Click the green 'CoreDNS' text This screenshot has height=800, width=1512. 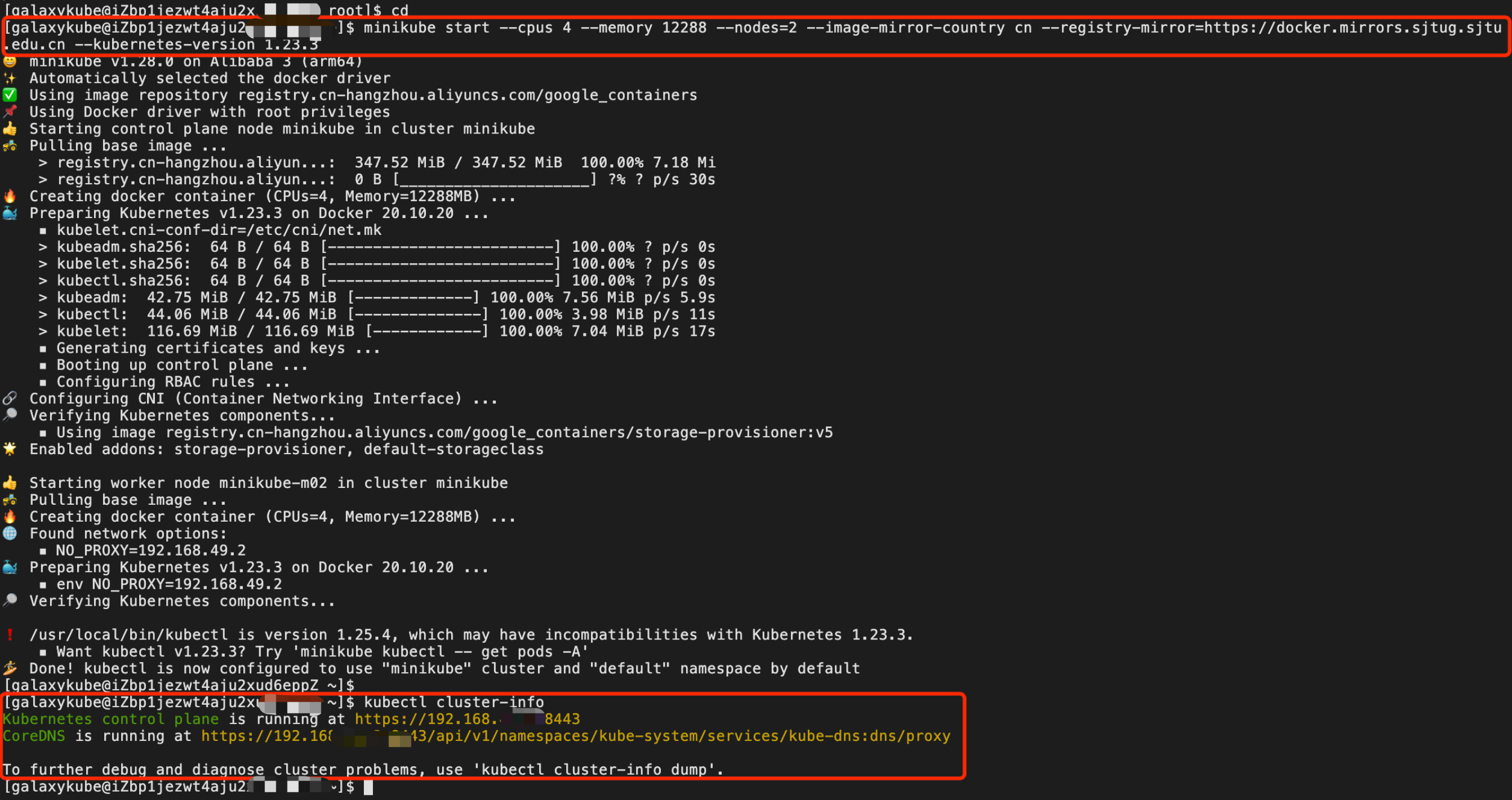tap(34, 736)
